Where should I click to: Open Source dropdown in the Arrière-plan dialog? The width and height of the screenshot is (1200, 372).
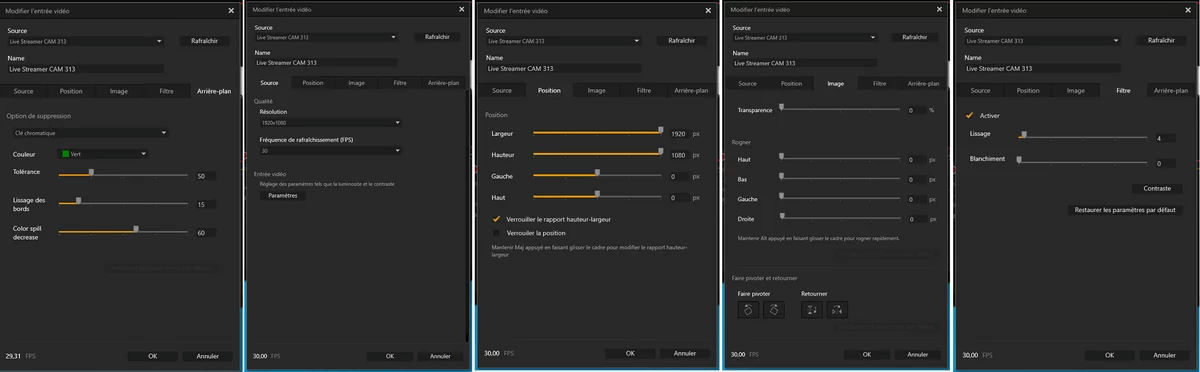coord(86,42)
